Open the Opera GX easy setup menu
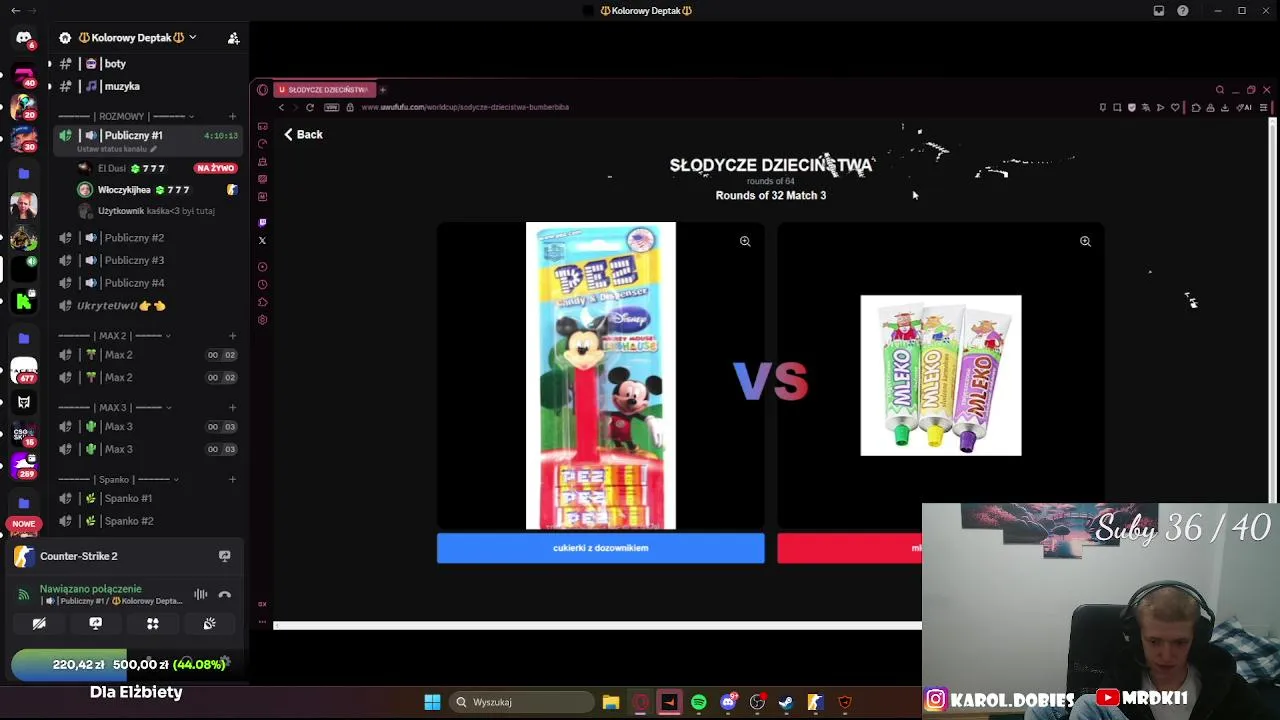Image resolution: width=1280 pixels, height=720 pixels. 1264,107
